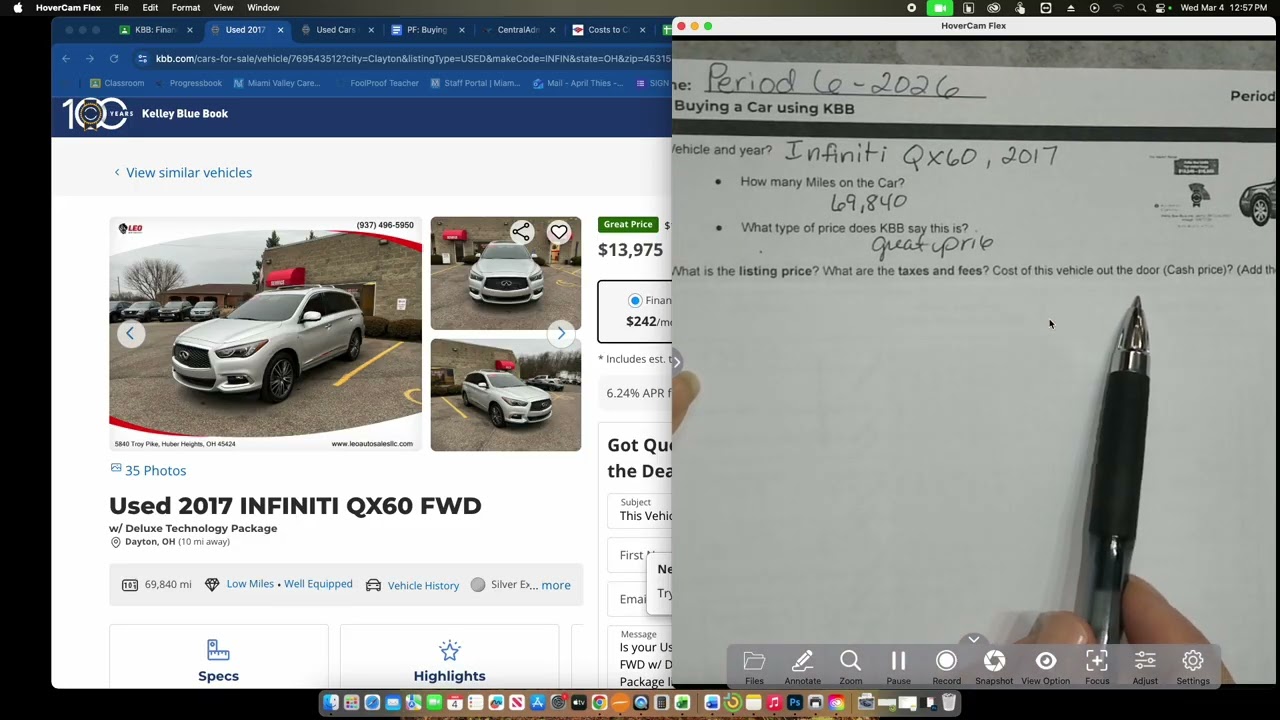Open Files in HoverCam toolbar
This screenshot has width=1280, height=720.
pos(754,667)
